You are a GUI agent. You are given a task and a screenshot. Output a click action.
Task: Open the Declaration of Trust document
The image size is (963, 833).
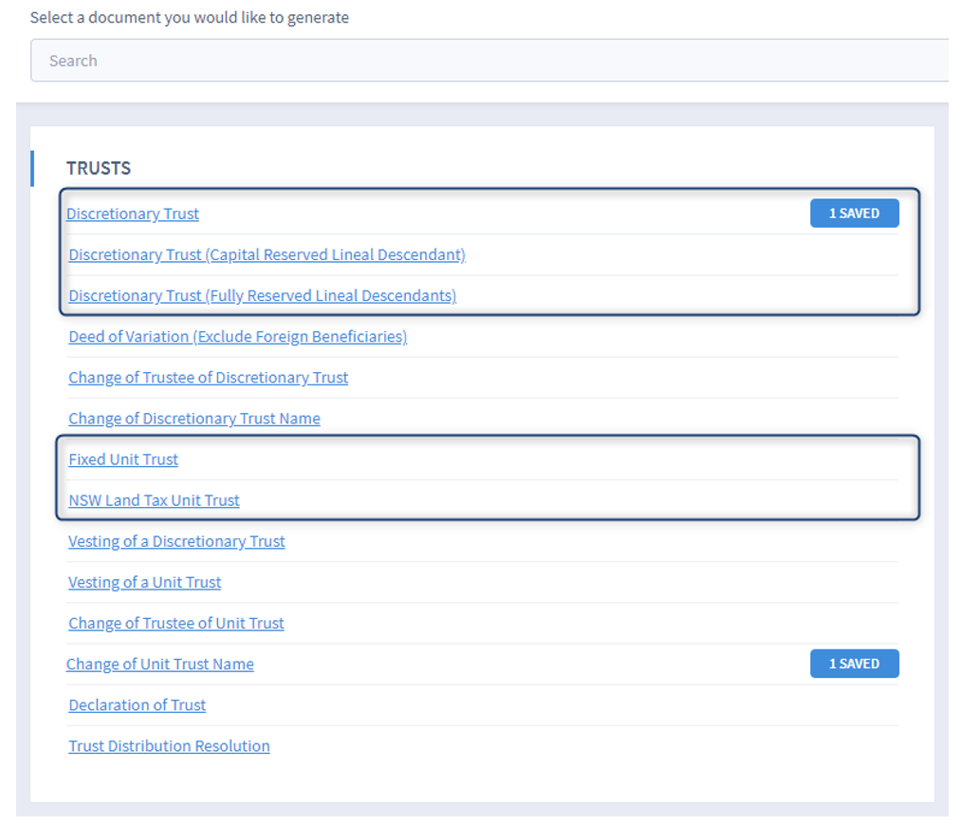[x=137, y=706]
